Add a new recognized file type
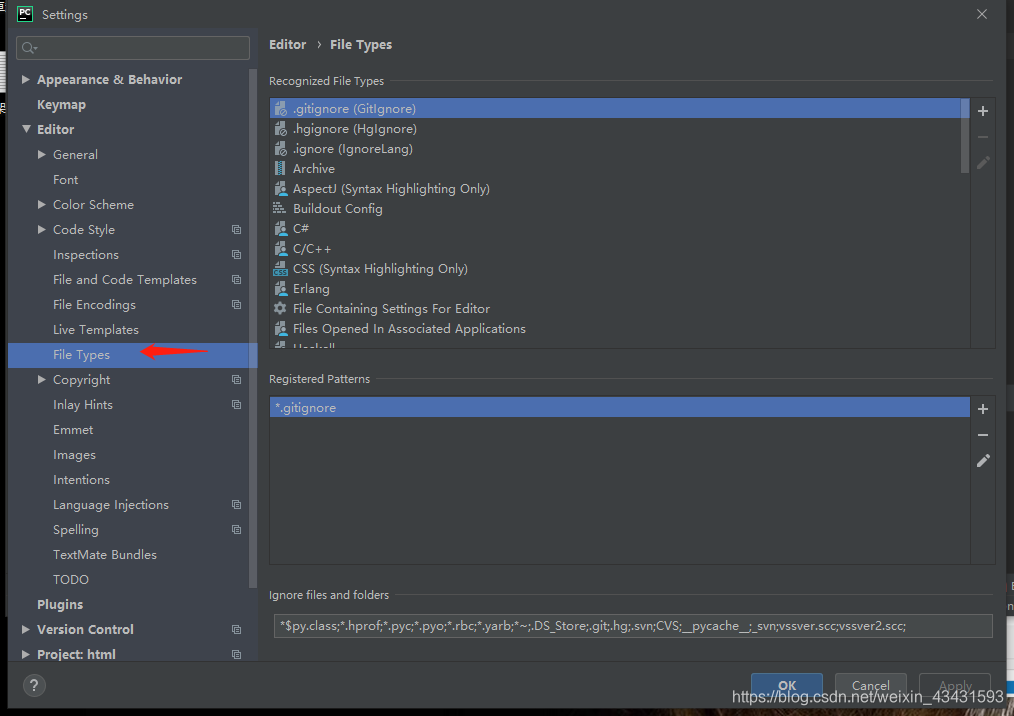This screenshot has height=716, width=1014. [982, 111]
